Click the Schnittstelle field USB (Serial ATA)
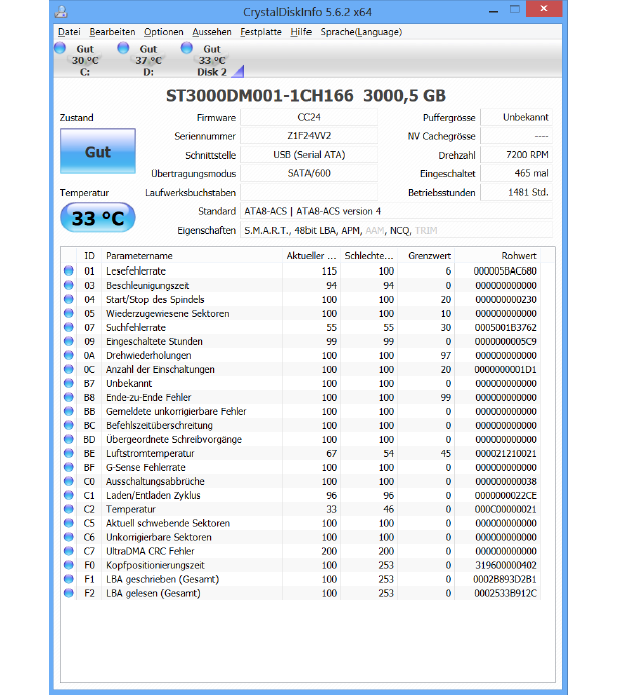 click(x=309, y=155)
